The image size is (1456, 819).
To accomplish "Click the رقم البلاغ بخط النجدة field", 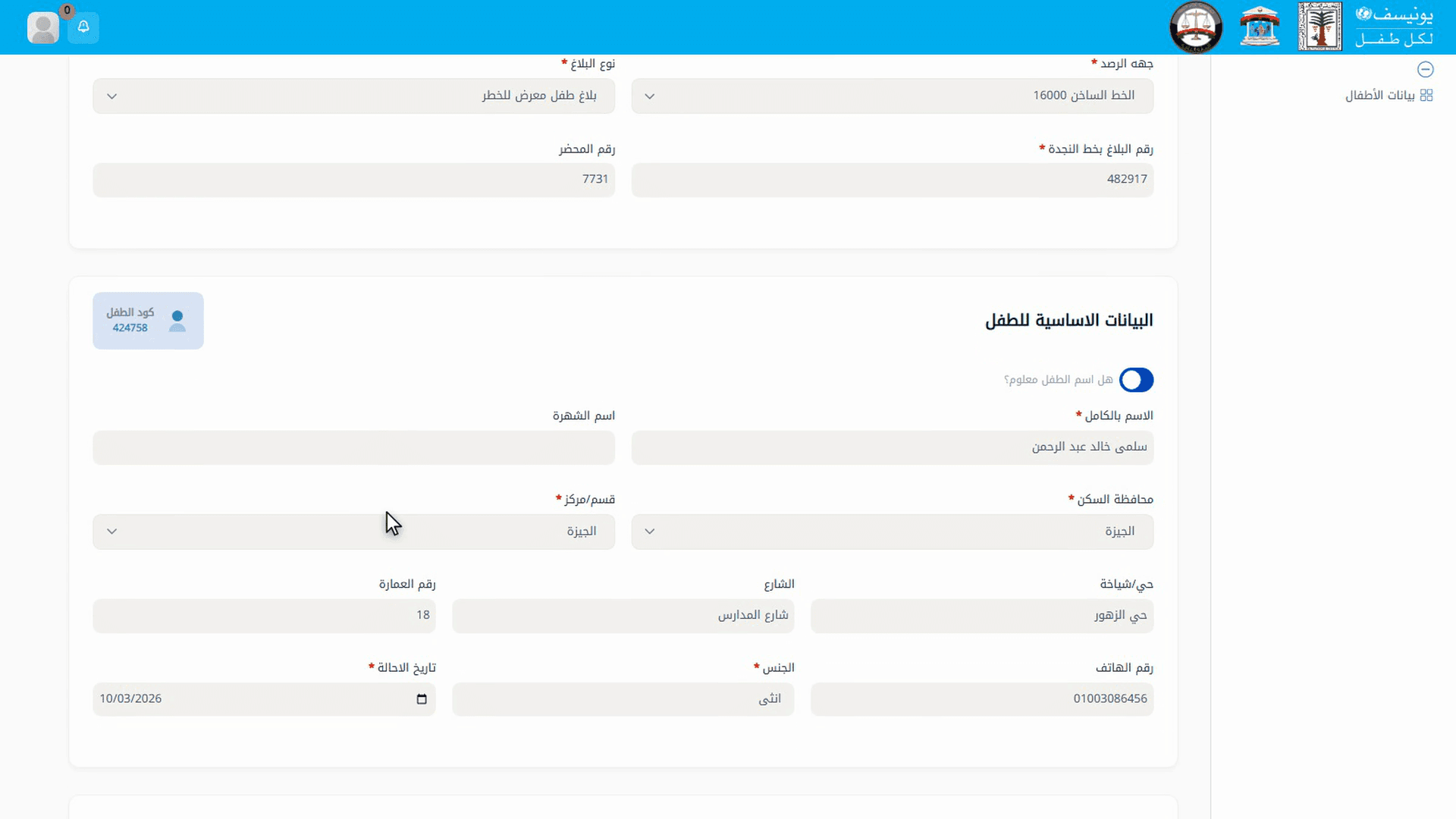I will [893, 180].
